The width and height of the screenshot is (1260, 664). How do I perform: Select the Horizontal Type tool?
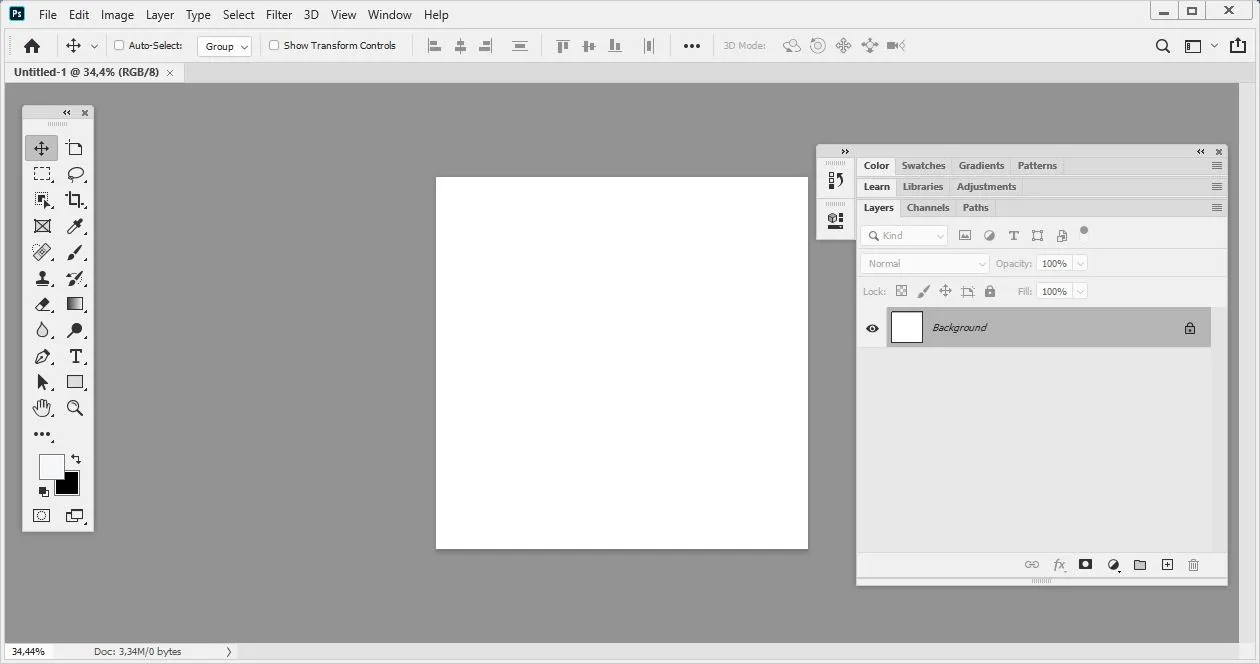pyautogui.click(x=75, y=356)
